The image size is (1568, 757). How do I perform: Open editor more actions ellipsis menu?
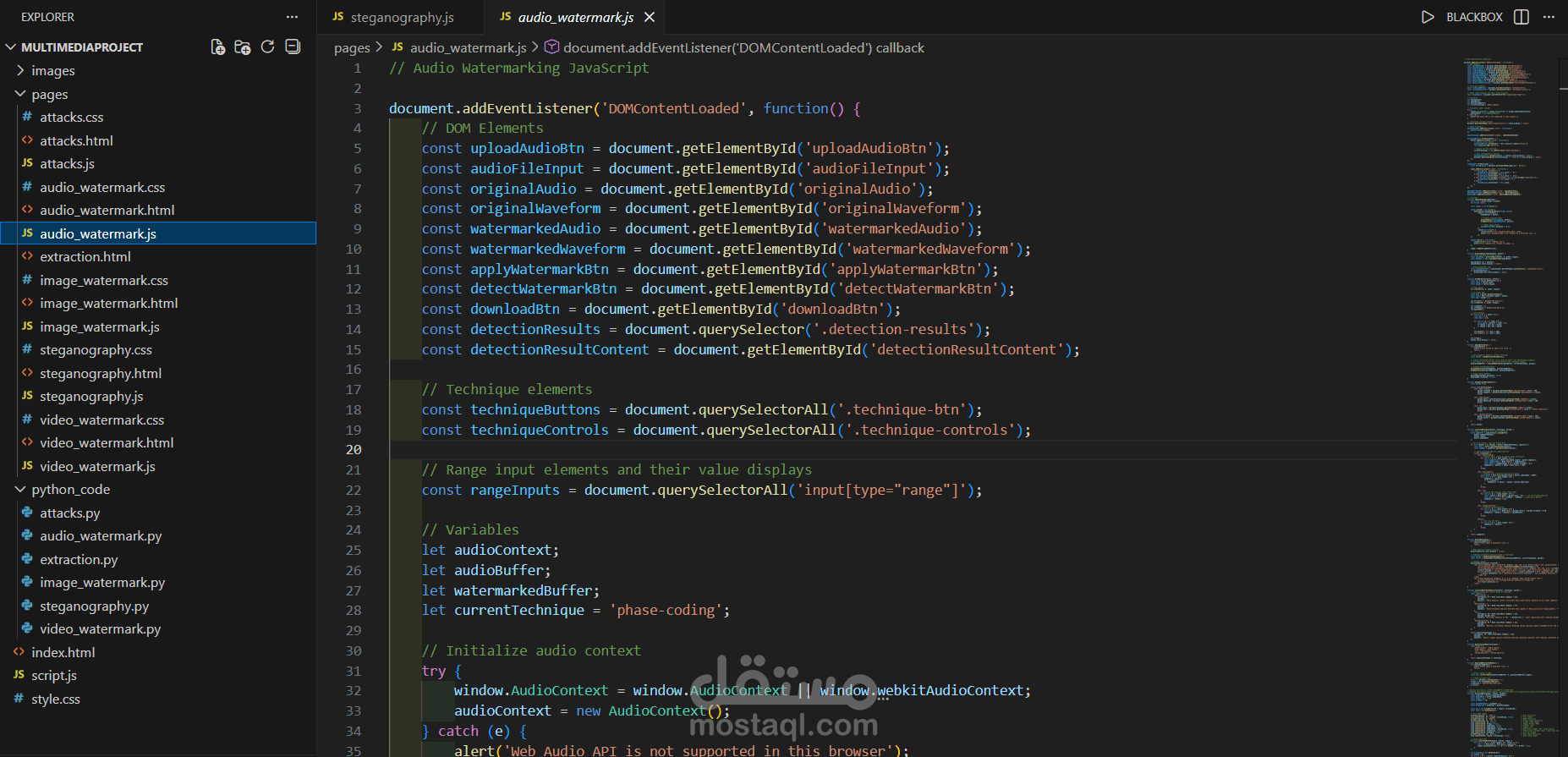point(1549,17)
